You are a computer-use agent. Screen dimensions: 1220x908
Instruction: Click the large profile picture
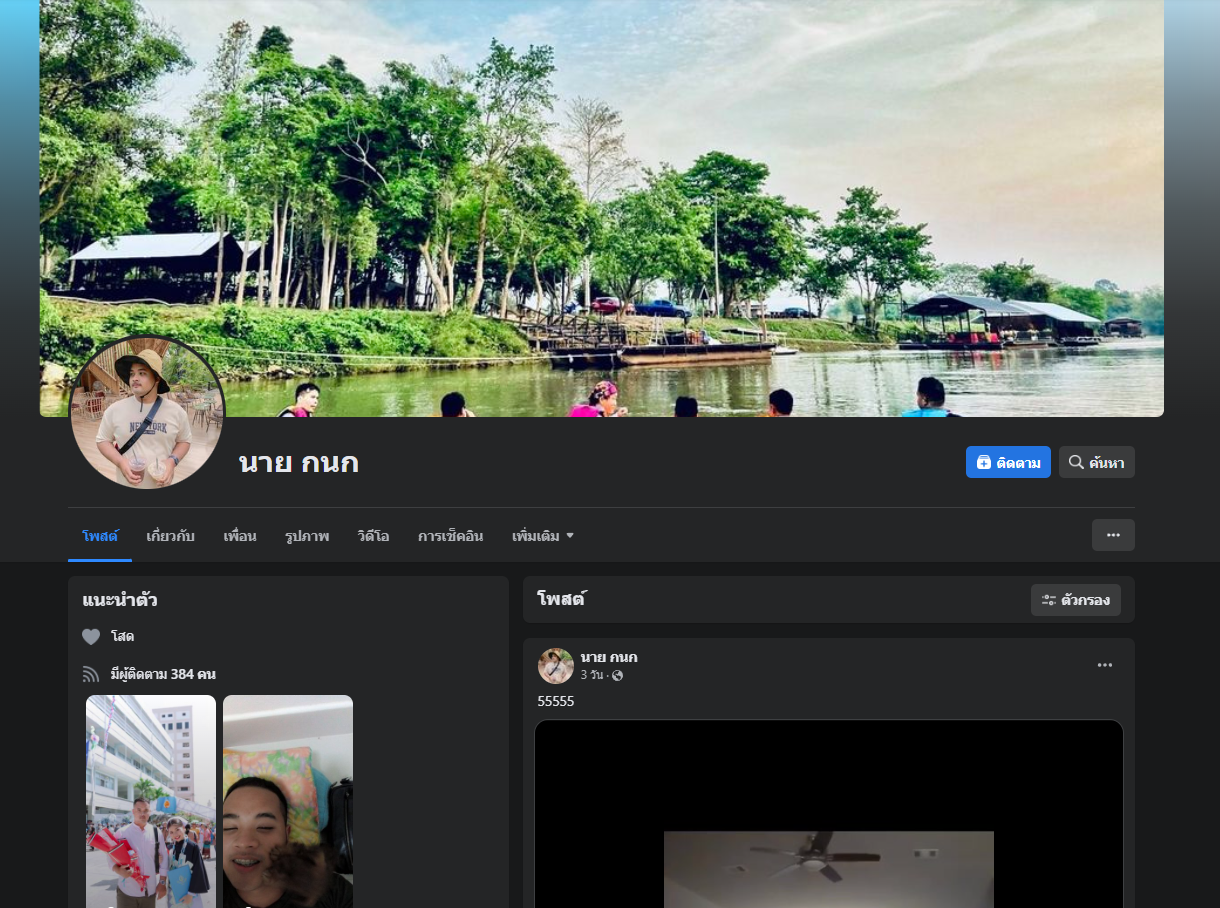(147, 412)
